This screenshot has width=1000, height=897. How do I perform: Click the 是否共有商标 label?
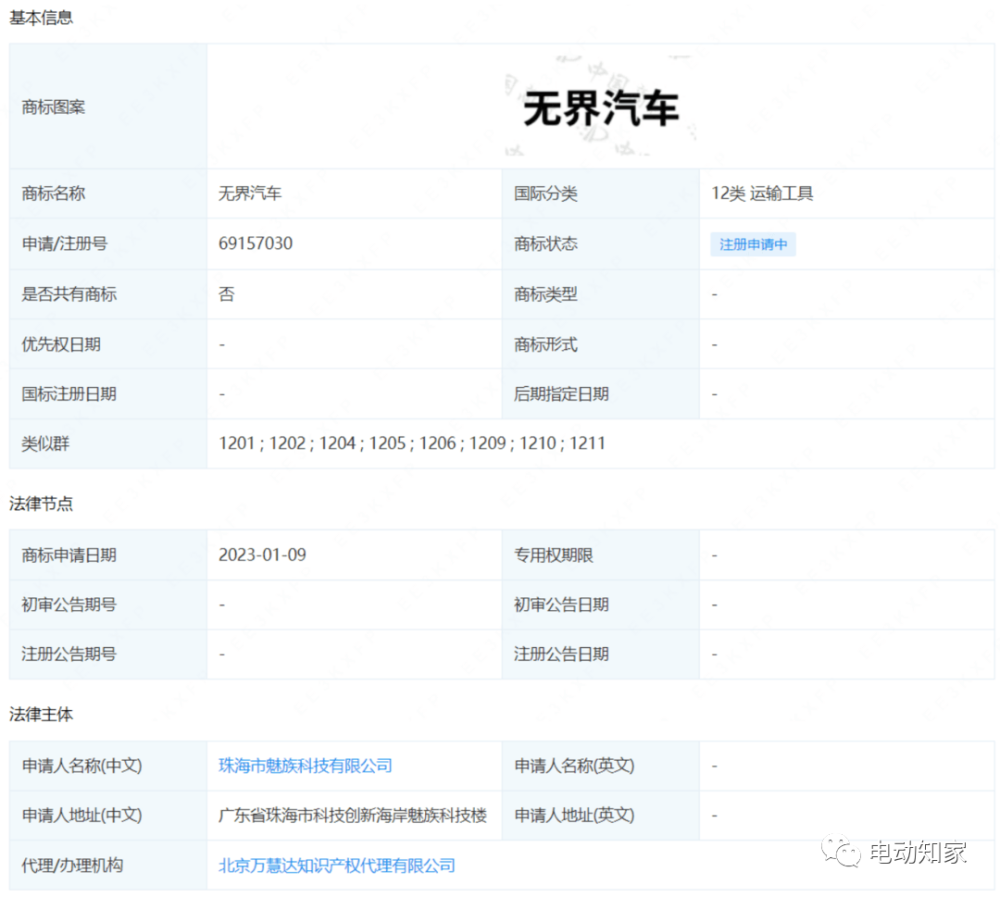pos(69,293)
